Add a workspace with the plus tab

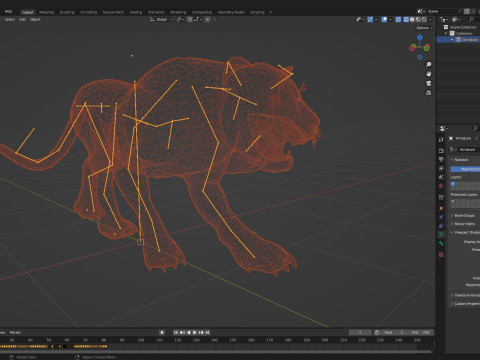270,12
